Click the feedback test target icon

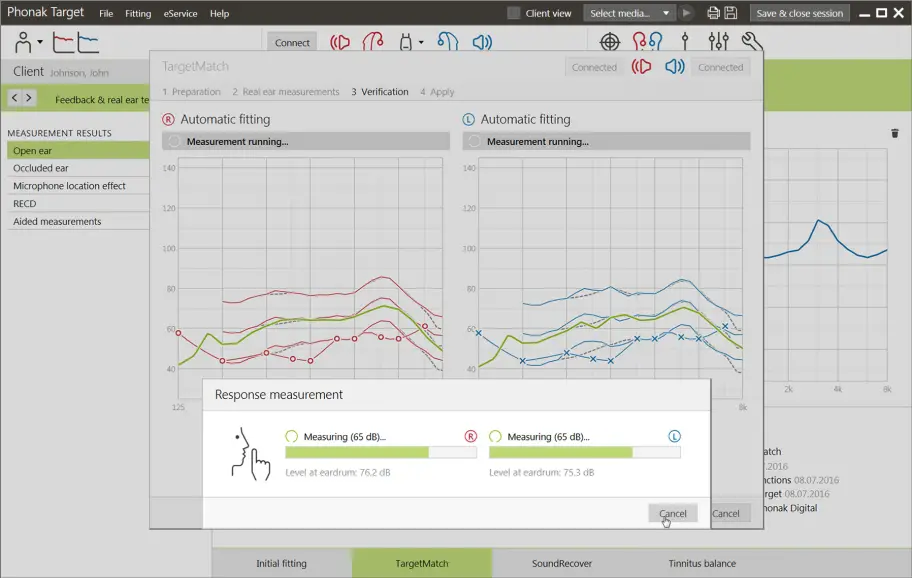pyautogui.click(x=610, y=42)
